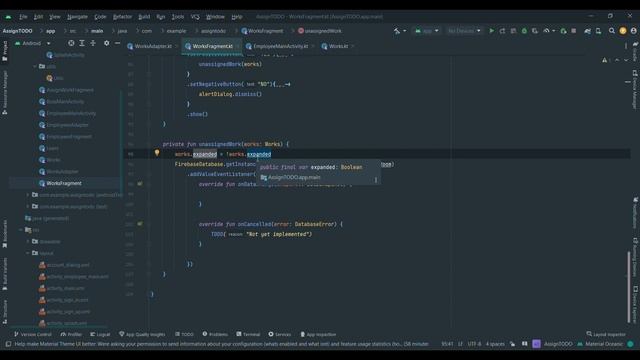The height and width of the screenshot is (360, 640).
Task: Toggle the Bookmarks side panel
Action: tap(5, 234)
